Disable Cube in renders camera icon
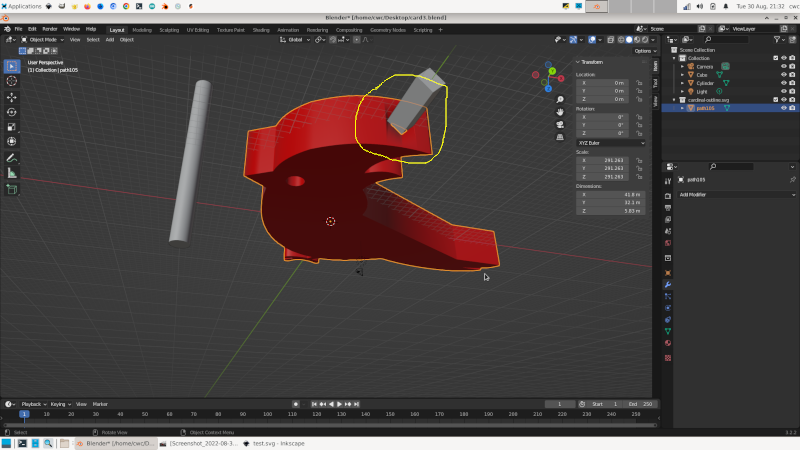Screen dimensions: 800x450 tap(792, 74)
